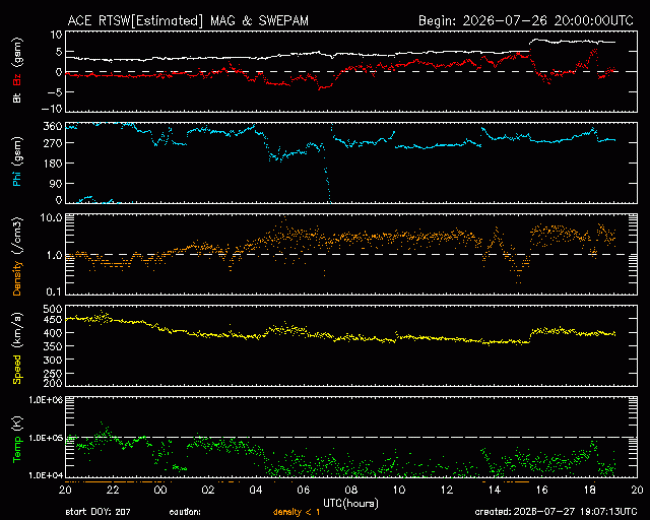The height and width of the screenshot is (520, 650).
Task: Click the "08" hour label on time axis
Action: coord(351,490)
